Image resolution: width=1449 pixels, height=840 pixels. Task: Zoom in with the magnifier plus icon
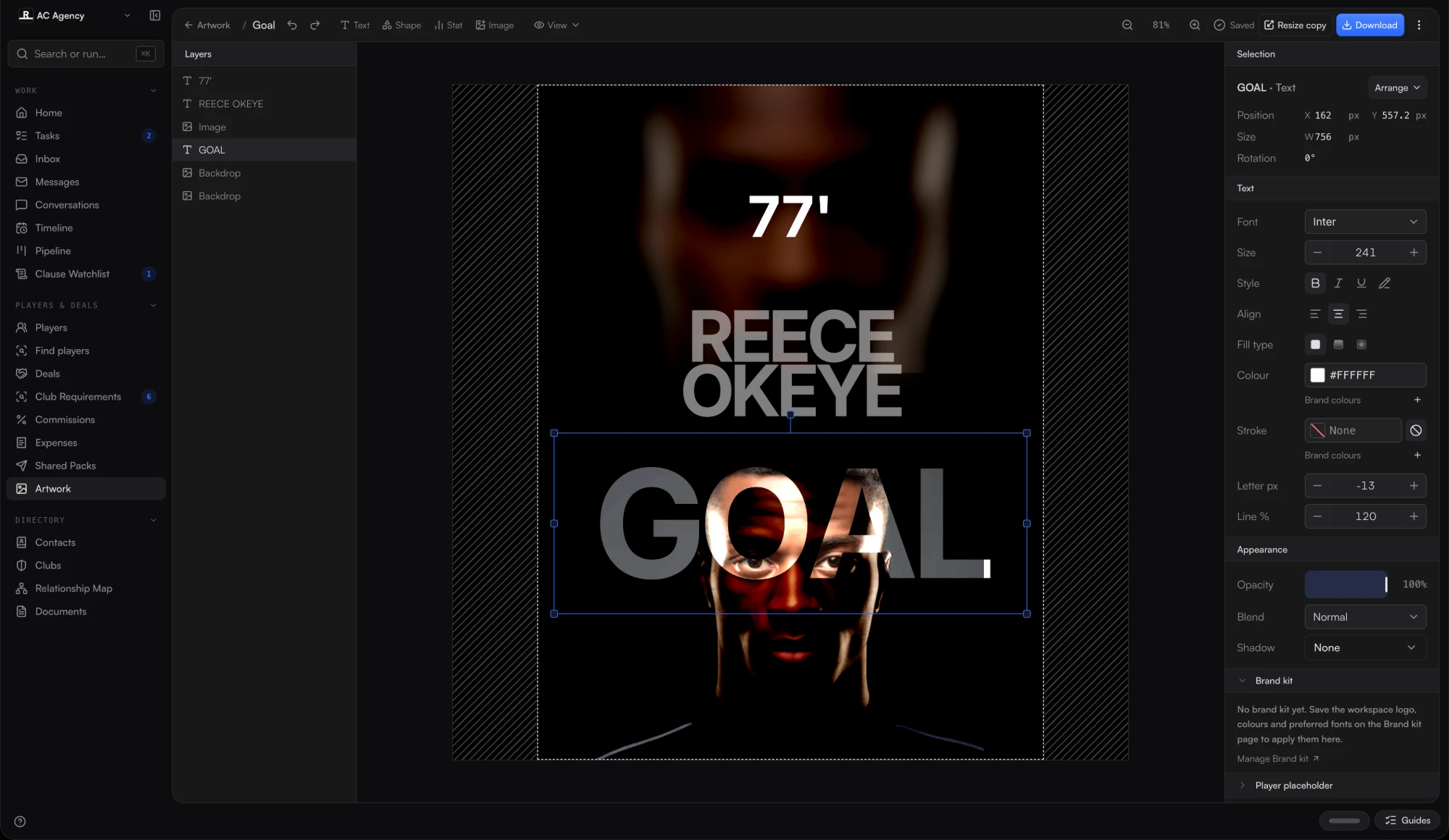click(x=1195, y=25)
